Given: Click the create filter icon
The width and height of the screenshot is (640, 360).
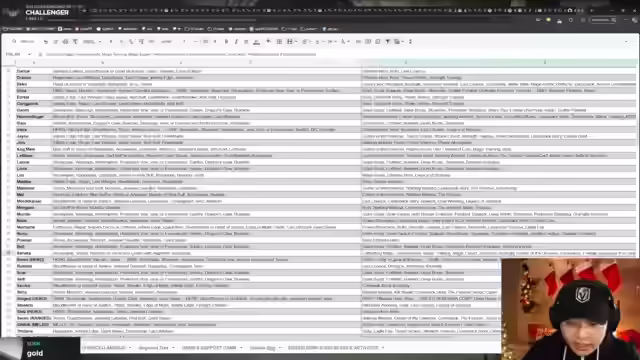Looking at the screenshot, I should [388, 42].
